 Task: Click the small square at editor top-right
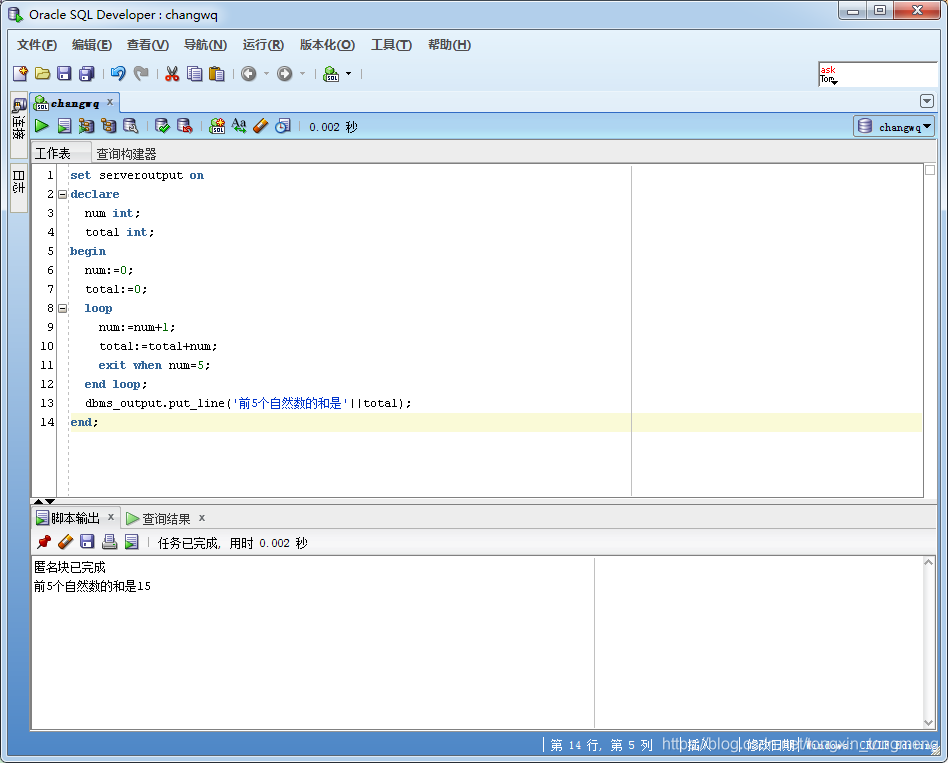(x=930, y=170)
